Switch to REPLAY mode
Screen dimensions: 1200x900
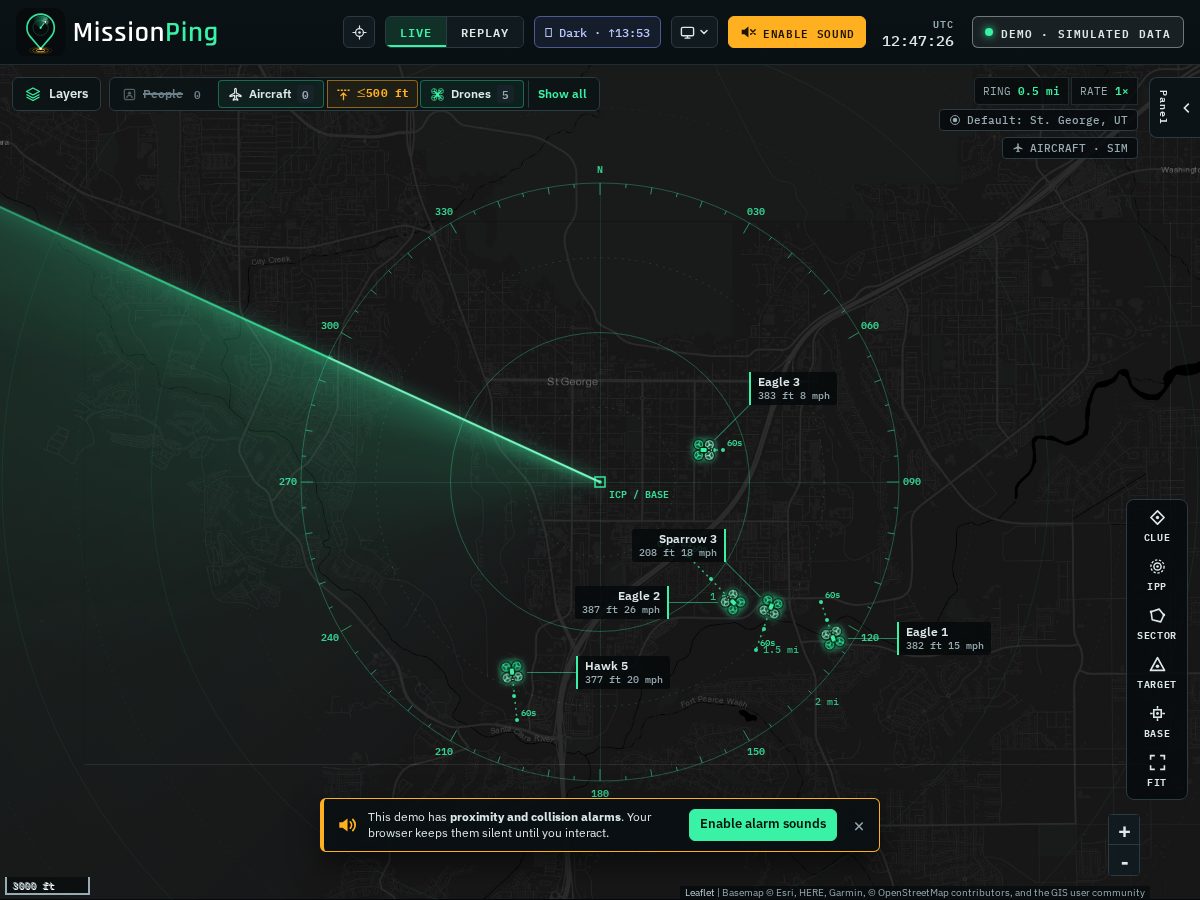(485, 32)
